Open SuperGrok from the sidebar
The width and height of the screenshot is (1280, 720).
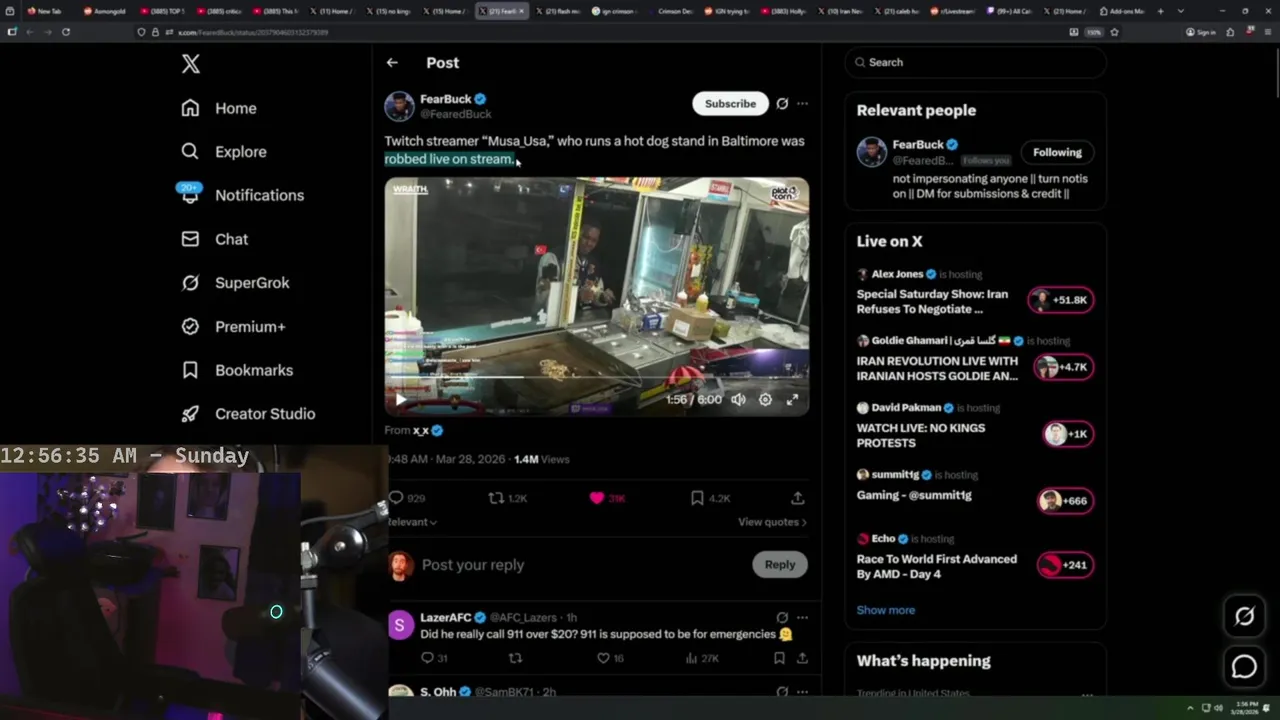pos(235,283)
